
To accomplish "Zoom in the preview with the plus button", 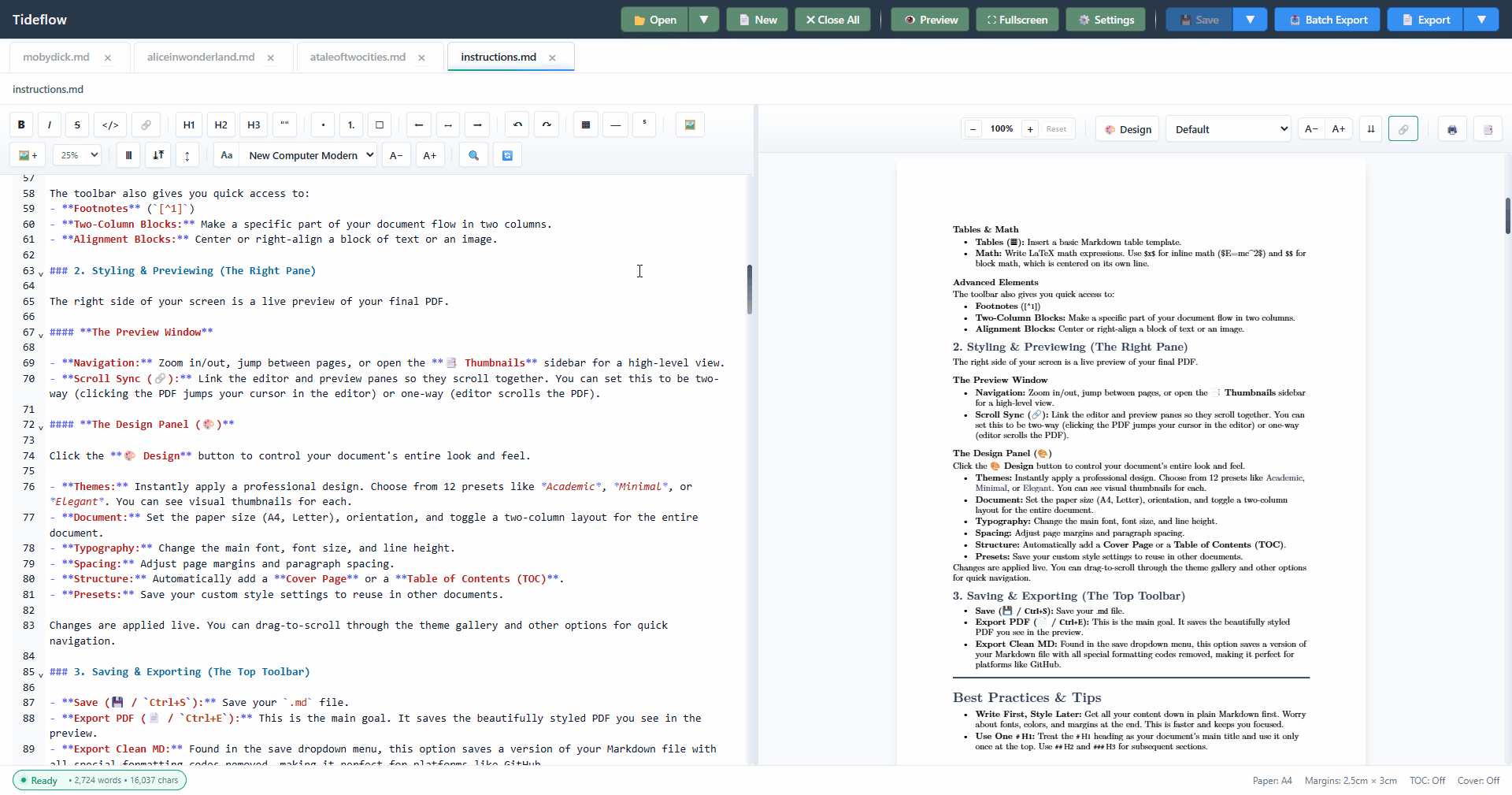I will click(x=1030, y=129).
